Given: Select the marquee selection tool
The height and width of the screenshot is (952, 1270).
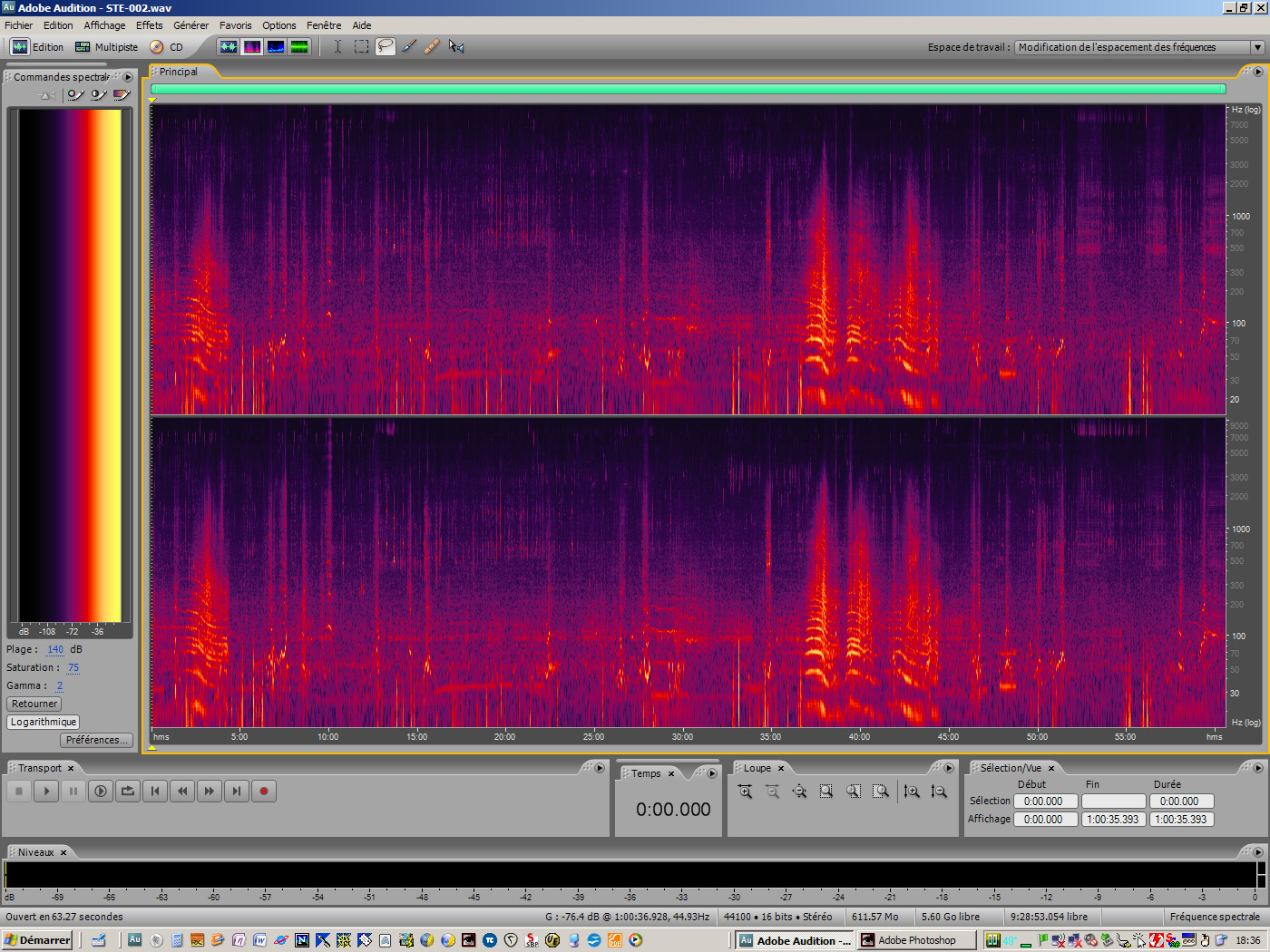Looking at the screenshot, I should click(x=361, y=46).
